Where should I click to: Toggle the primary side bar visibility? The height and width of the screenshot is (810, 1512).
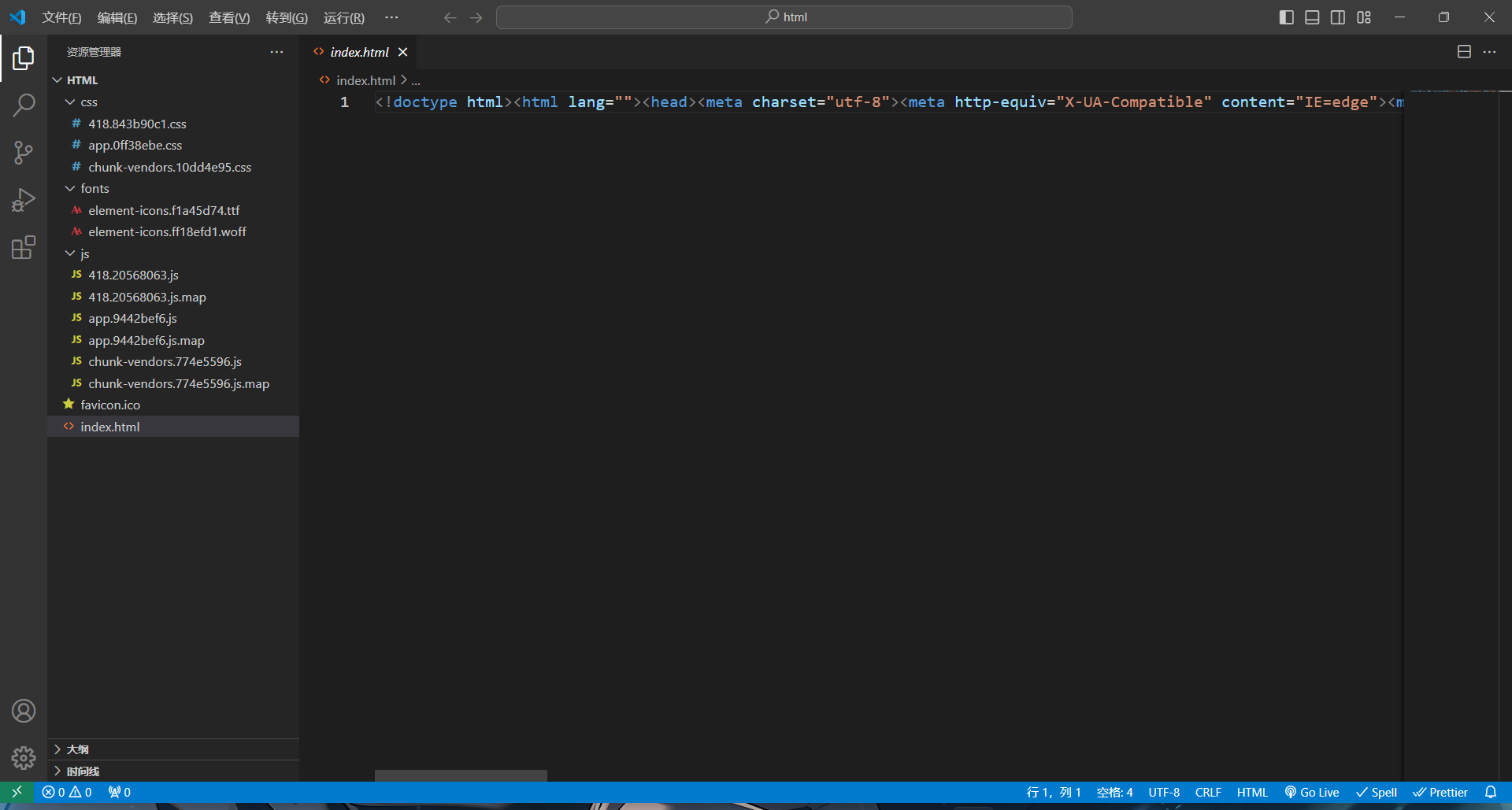[1287, 17]
